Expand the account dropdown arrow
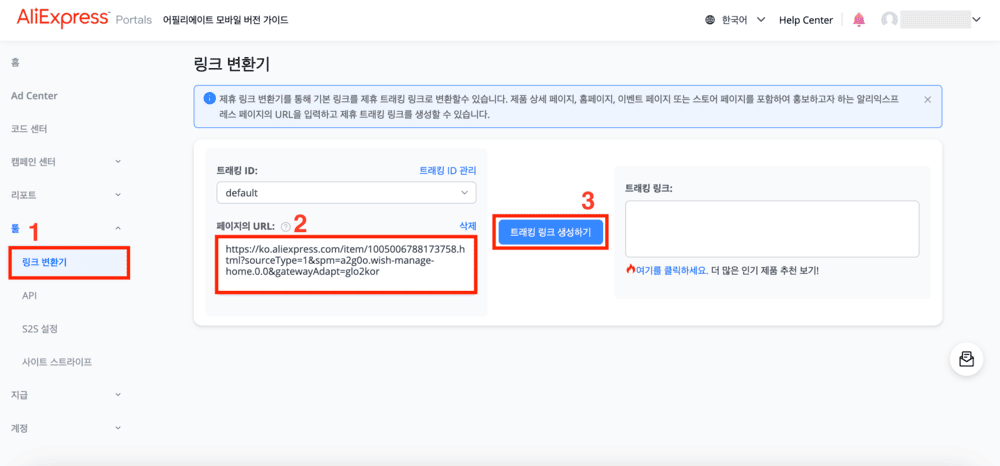This screenshot has height=466, width=1000. pos(976,20)
